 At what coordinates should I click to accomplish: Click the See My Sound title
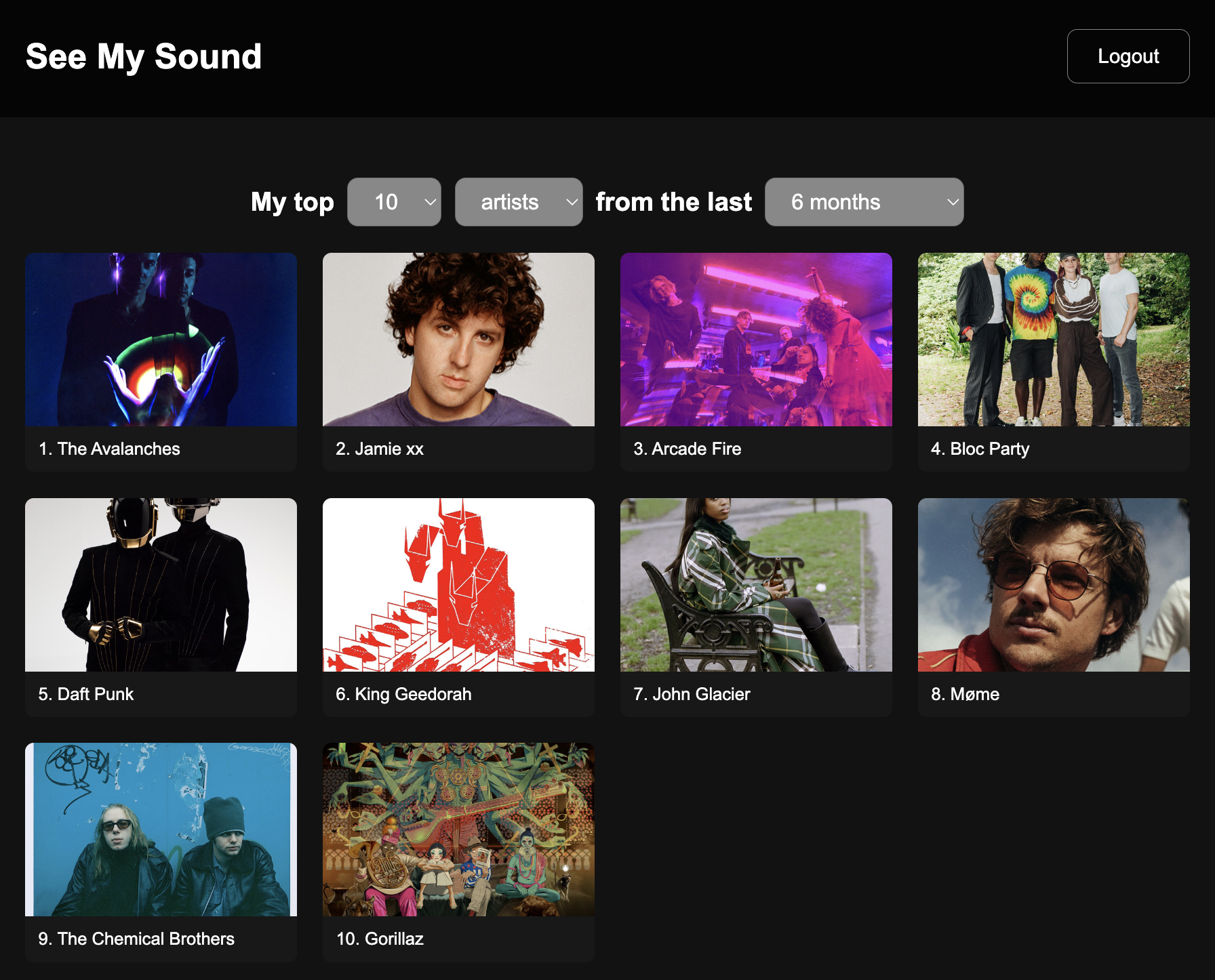(x=144, y=56)
